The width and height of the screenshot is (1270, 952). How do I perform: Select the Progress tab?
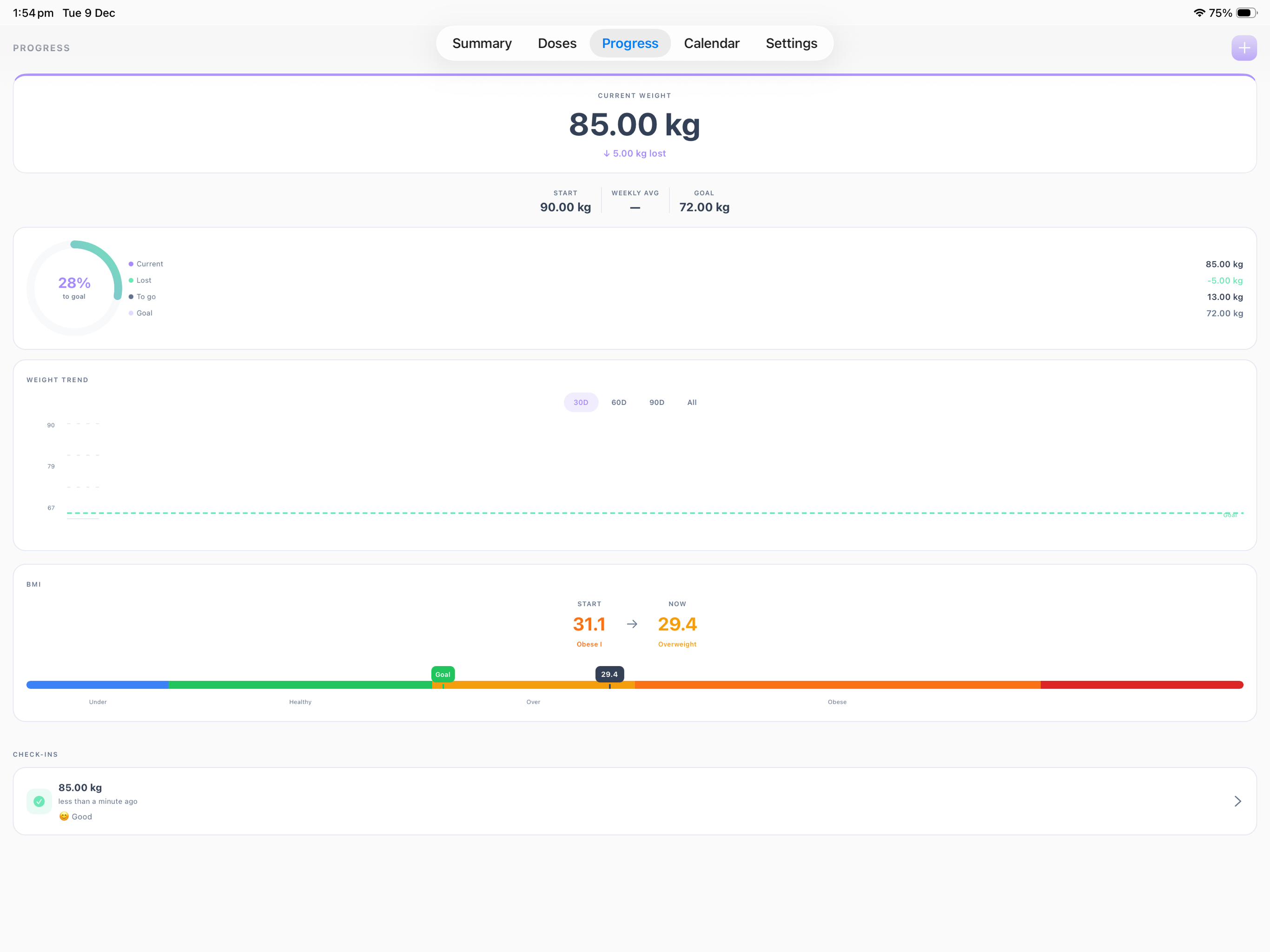click(x=630, y=44)
